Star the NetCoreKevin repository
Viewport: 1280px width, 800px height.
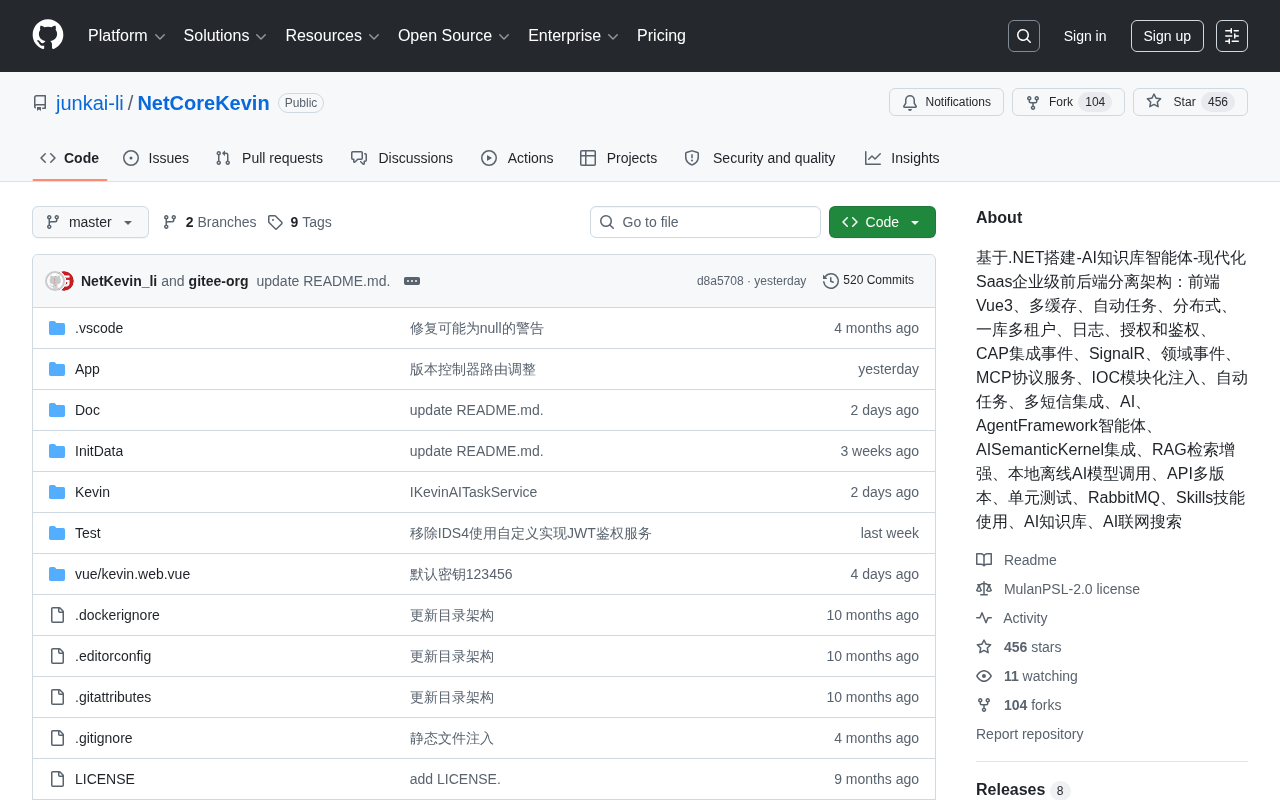(1190, 102)
